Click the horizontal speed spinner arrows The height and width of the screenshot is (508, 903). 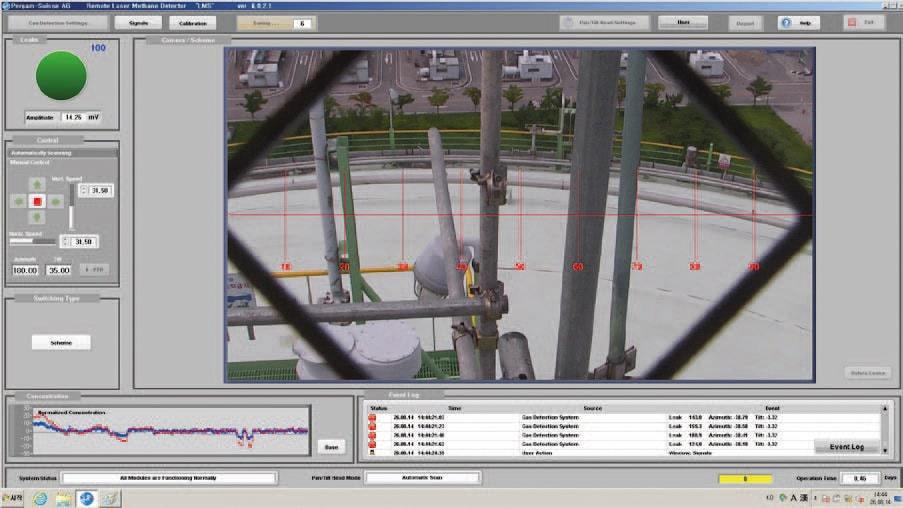65,242
